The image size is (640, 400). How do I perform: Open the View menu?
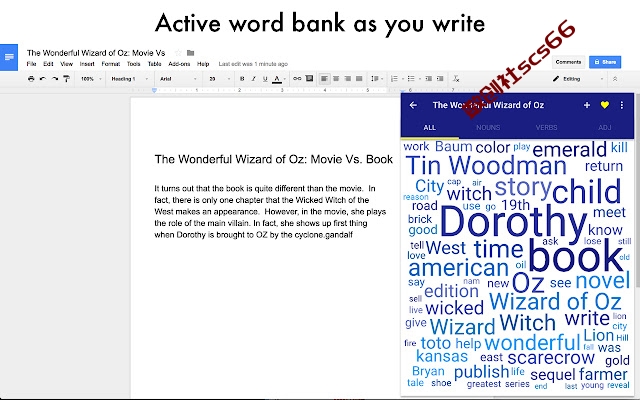pyautogui.click(x=67, y=64)
